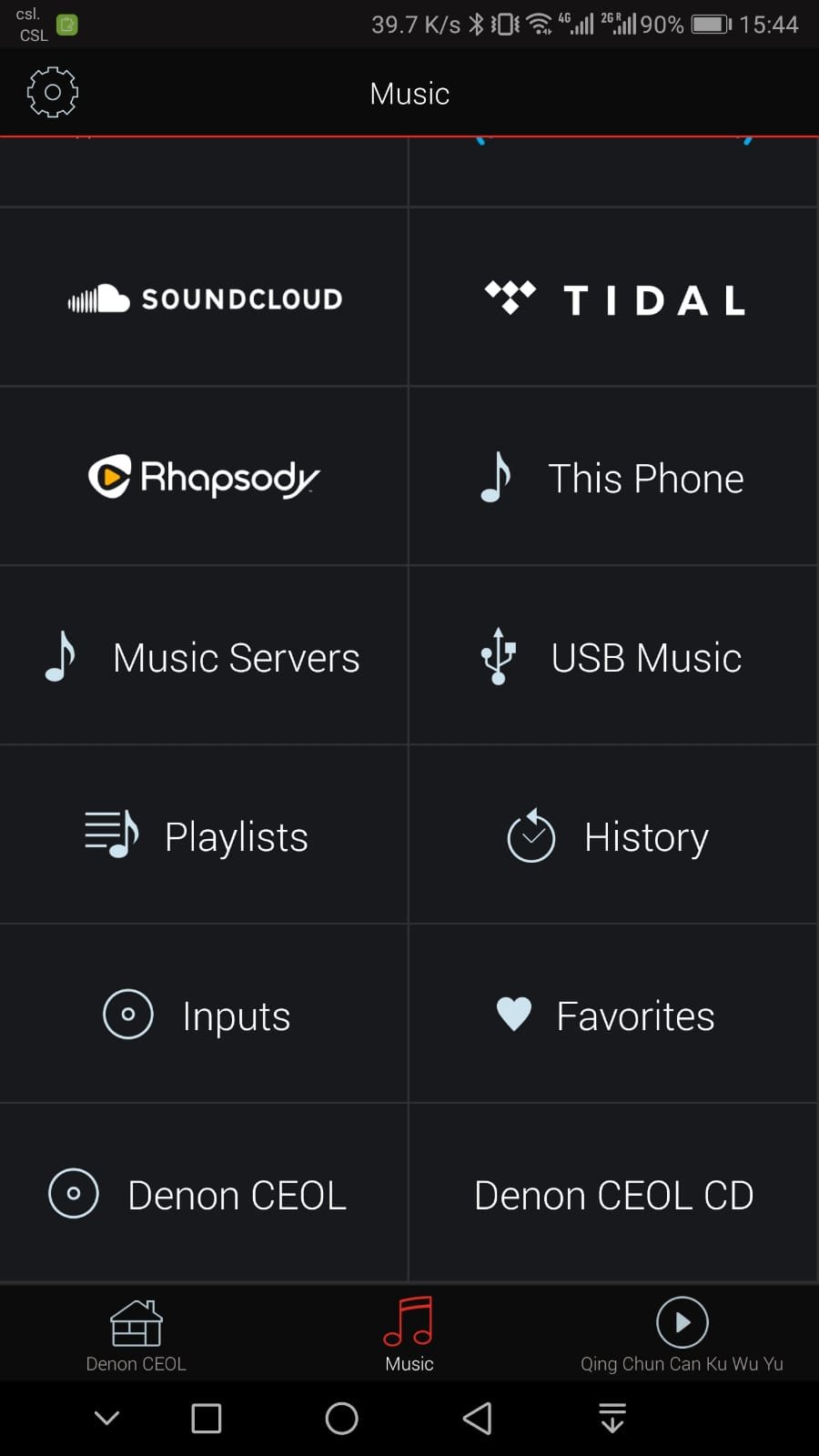Open the SoundCloud music service

(x=204, y=298)
